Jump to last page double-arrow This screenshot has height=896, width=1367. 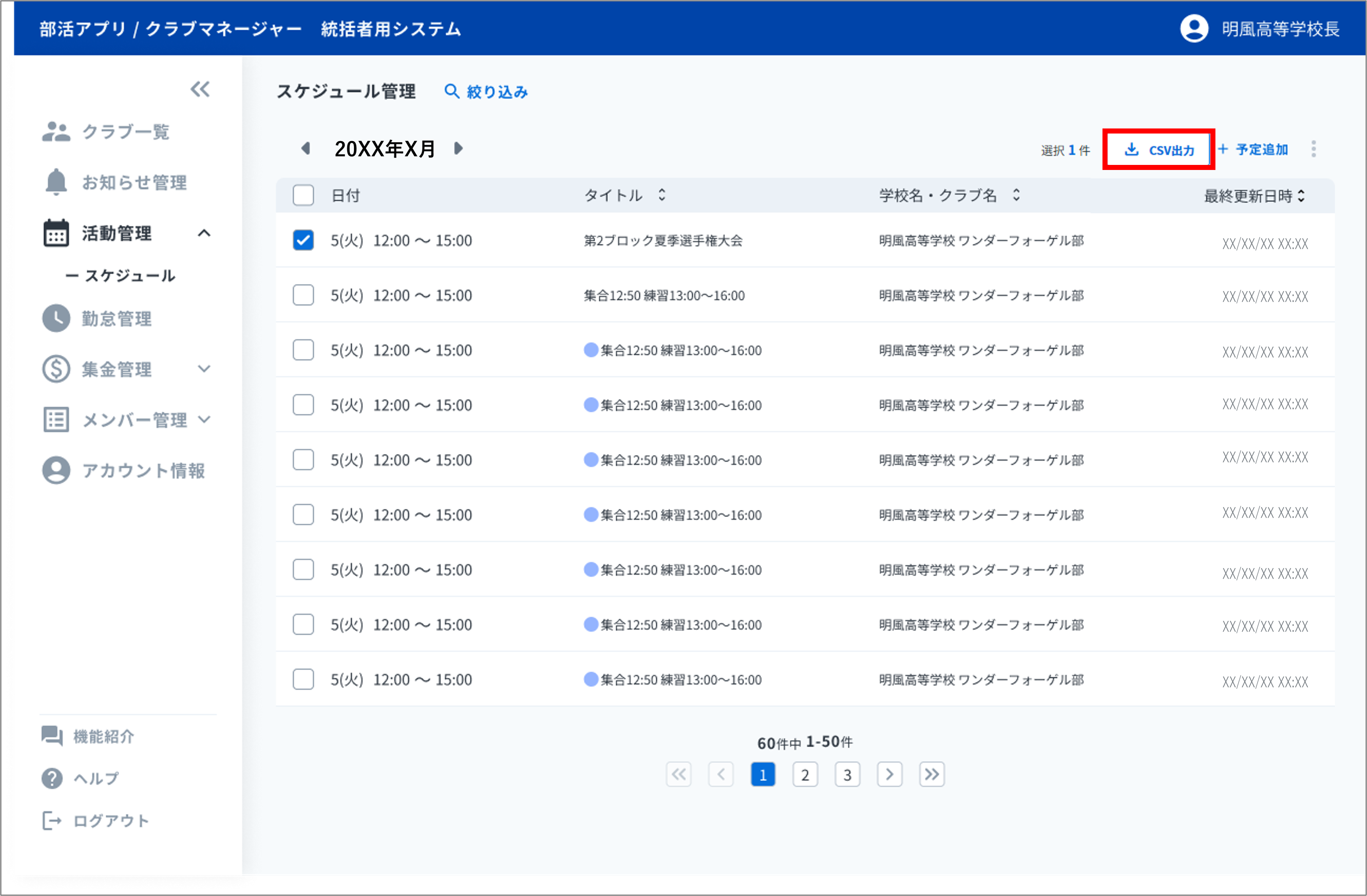tap(931, 774)
